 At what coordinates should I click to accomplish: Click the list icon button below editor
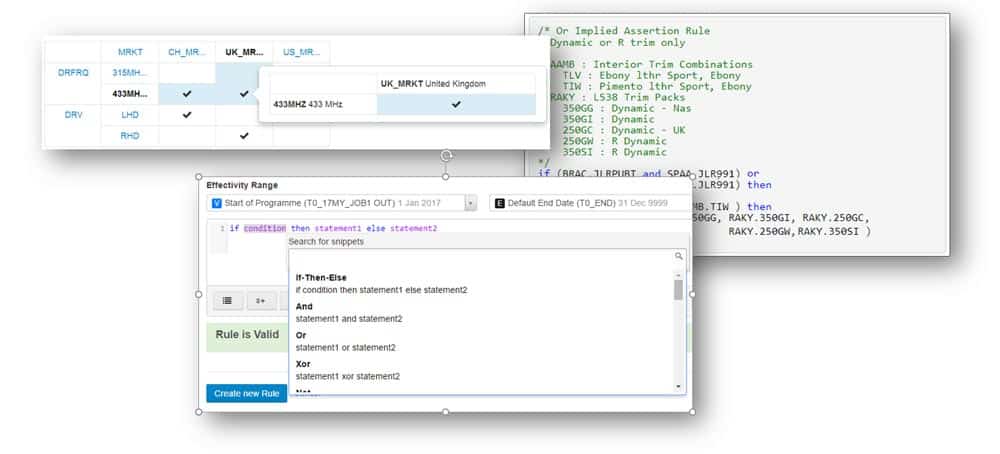(227, 299)
